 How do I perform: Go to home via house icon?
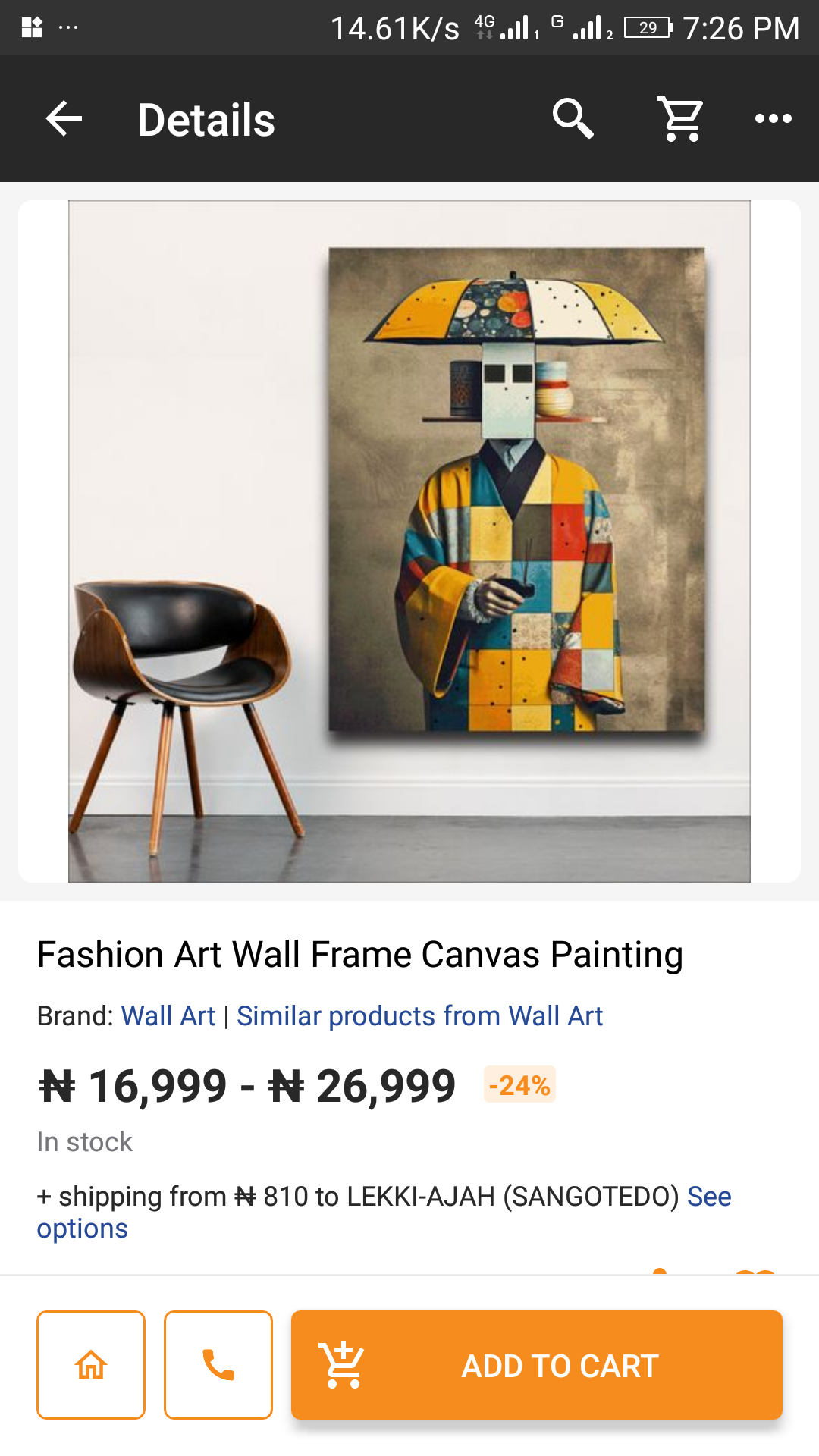(x=91, y=1365)
